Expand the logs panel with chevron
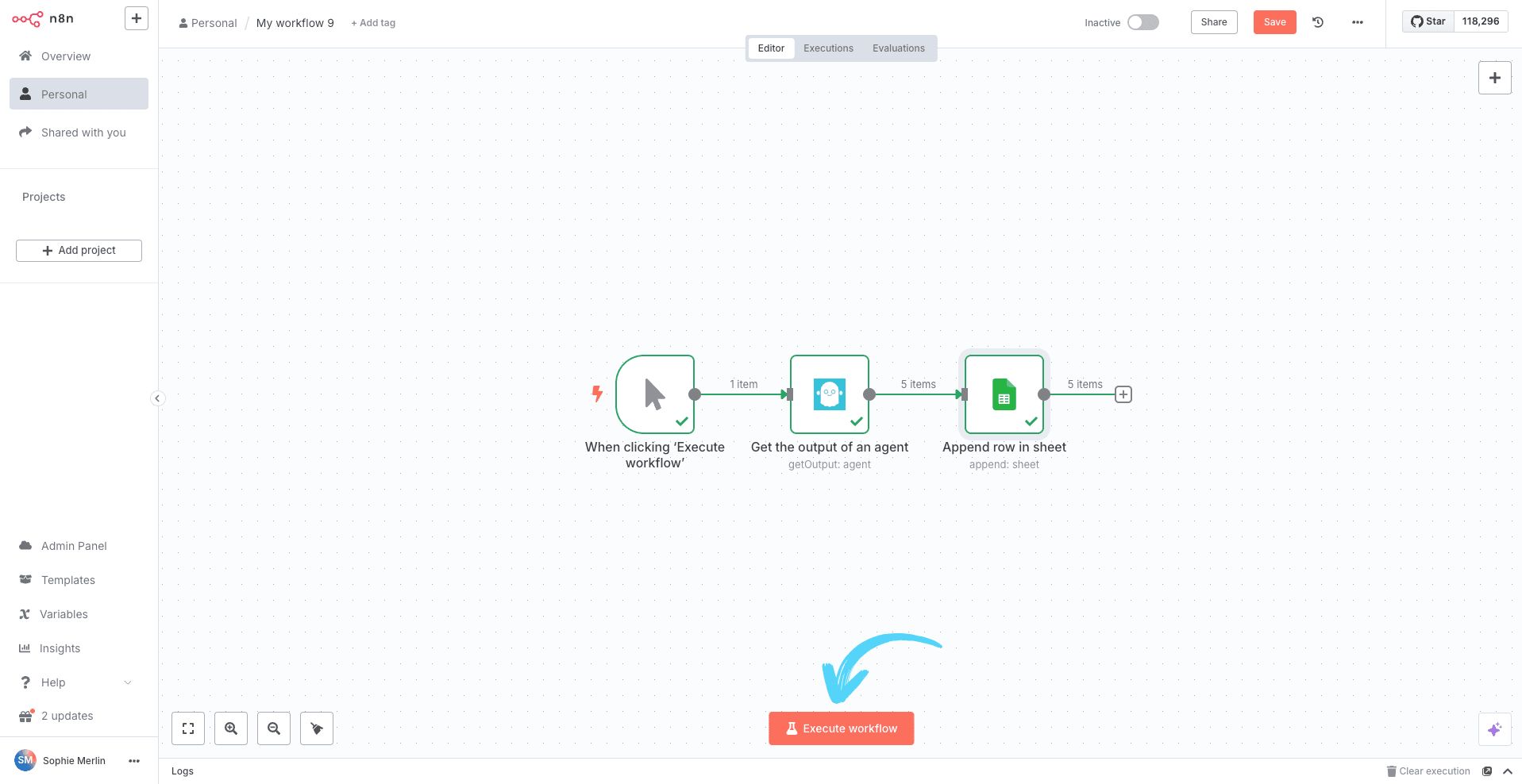The height and width of the screenshot is (784, 1522). coord(1507,771)
